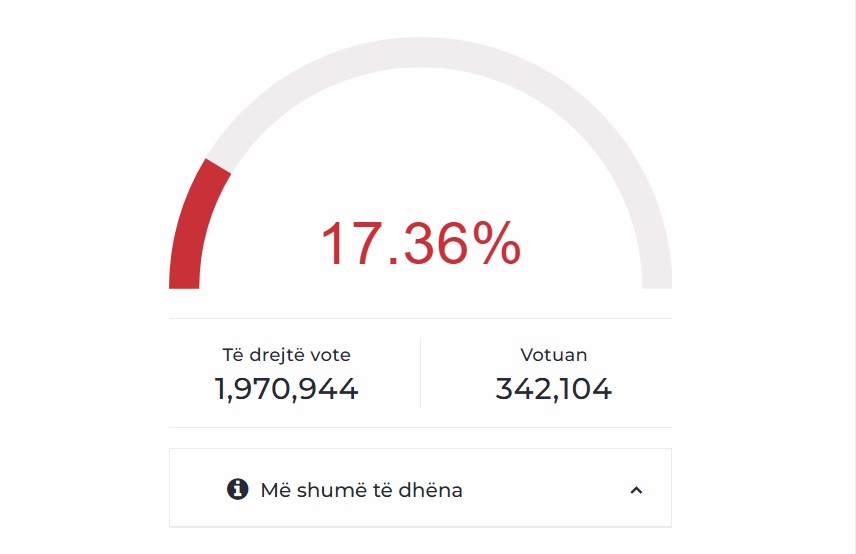Click the word "dhëna" in the expander header
856x554 pixels.
pos(431,490)
